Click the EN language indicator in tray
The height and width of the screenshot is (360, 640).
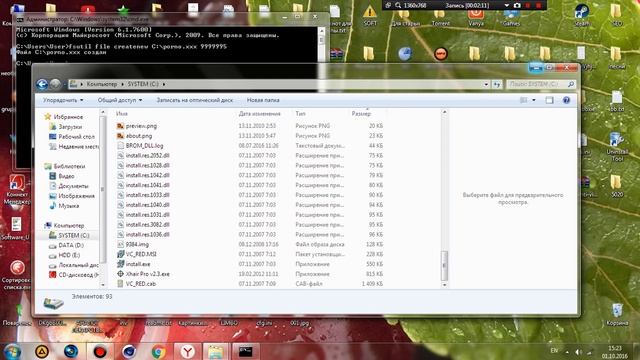554,351
